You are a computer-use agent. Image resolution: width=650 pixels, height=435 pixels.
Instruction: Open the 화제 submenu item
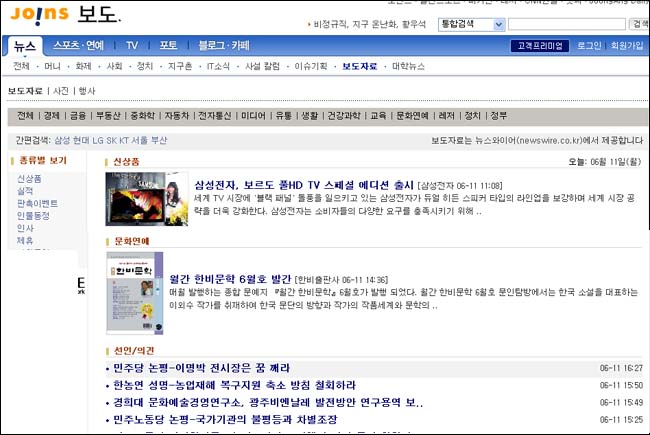point(83,66)
